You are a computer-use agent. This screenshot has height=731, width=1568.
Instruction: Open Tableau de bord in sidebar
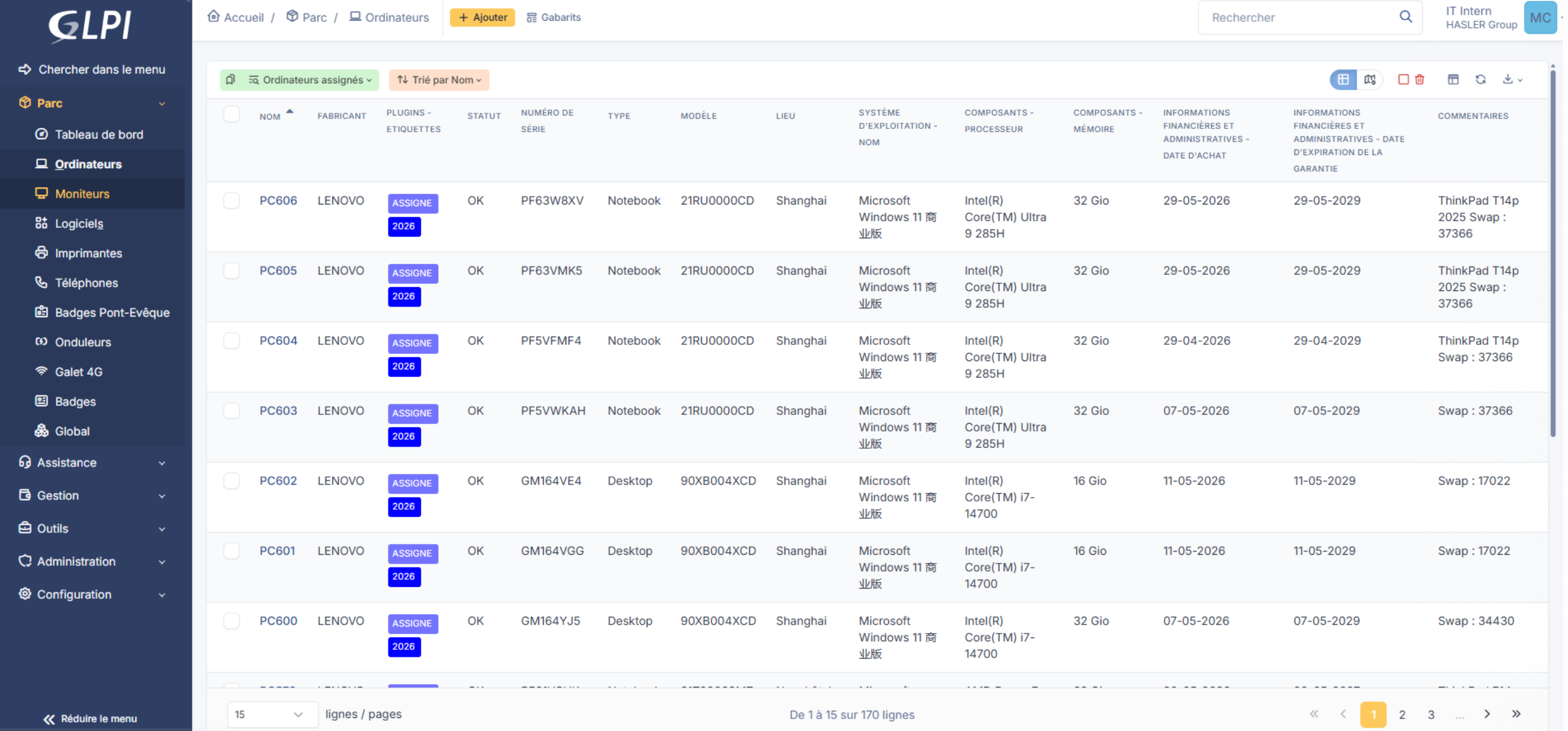[98, 134]
